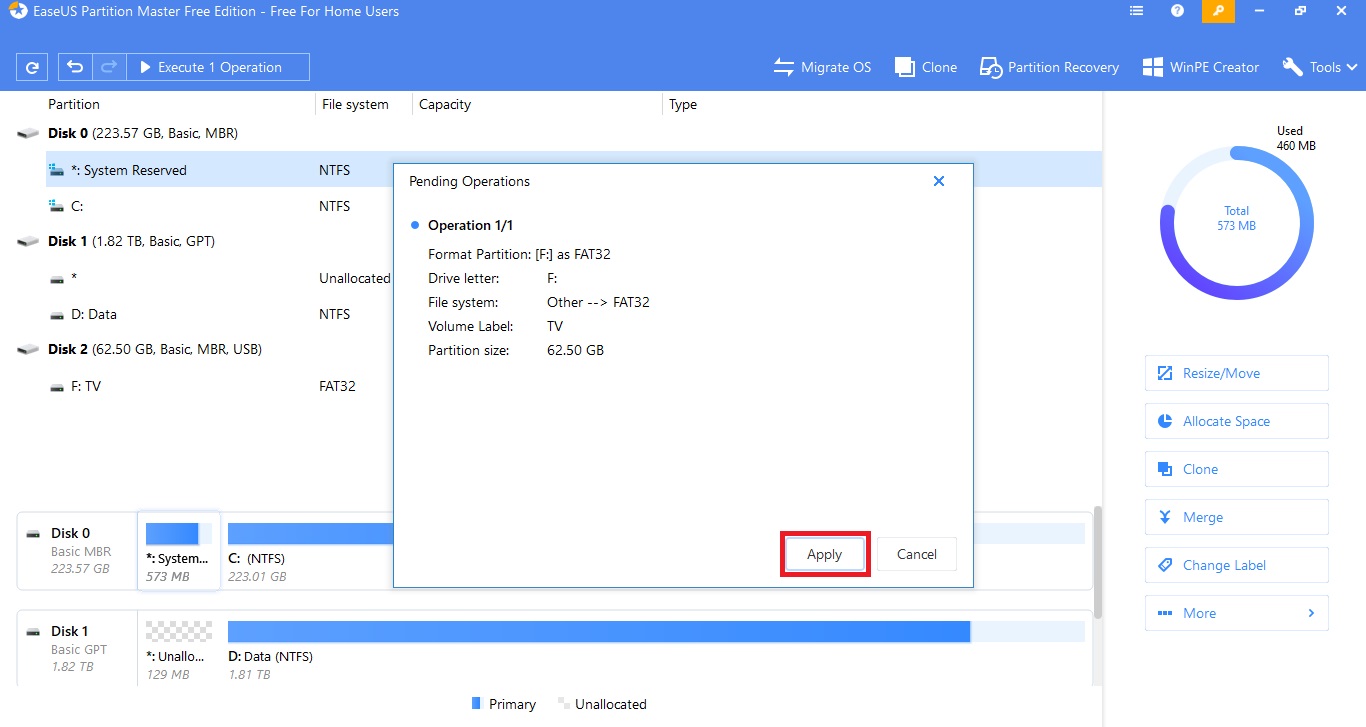The width and height of the screenshot is (1366, 727).
Task: Click the disk usage donut chart
Action: coord(1236,222)
